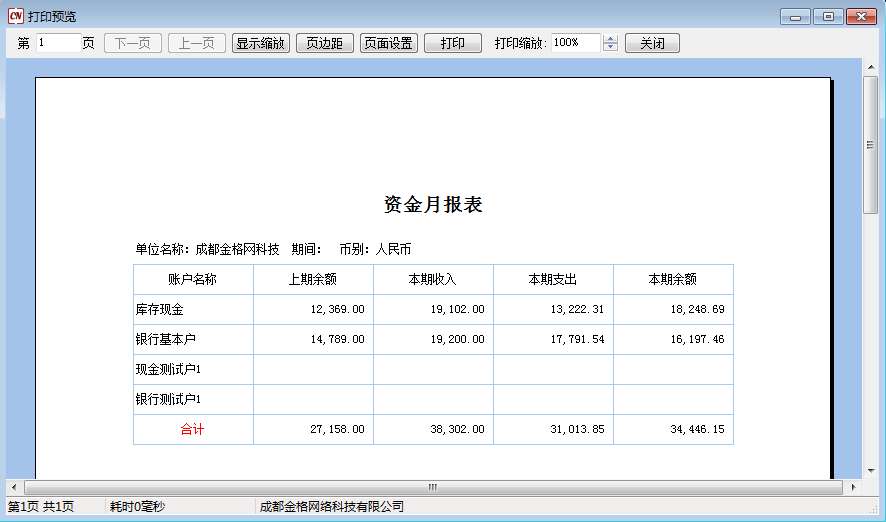Click the horizontal scrollbar thumb
Image resolution: width=886 pixels, height=522 pixels.
[x=433, y=487]
